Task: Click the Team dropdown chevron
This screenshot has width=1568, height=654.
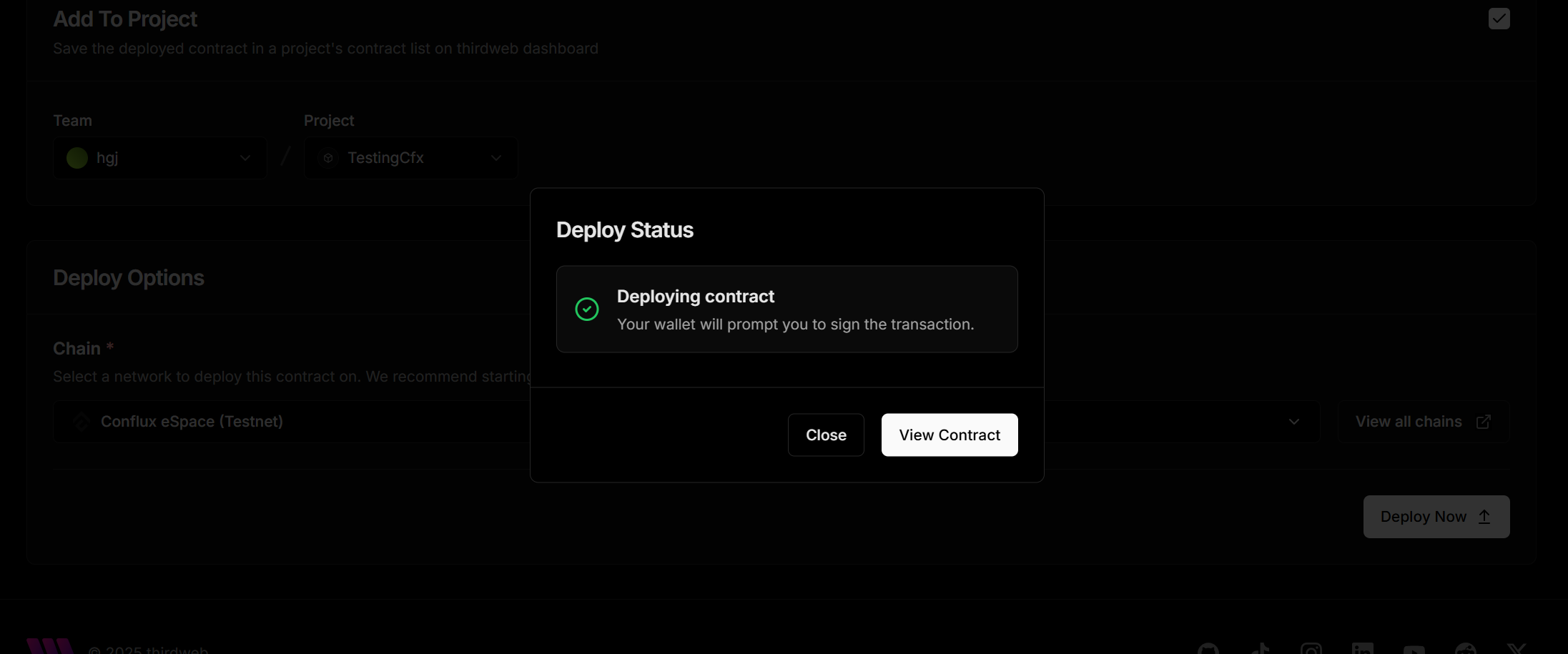Action: pyautogui.click(x=245, y=157)
